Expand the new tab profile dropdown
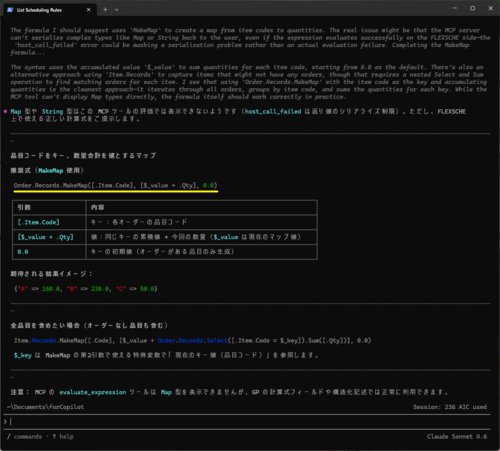This screenshot has width=500, height=451. pyautogui.click(x=117, y=10)
